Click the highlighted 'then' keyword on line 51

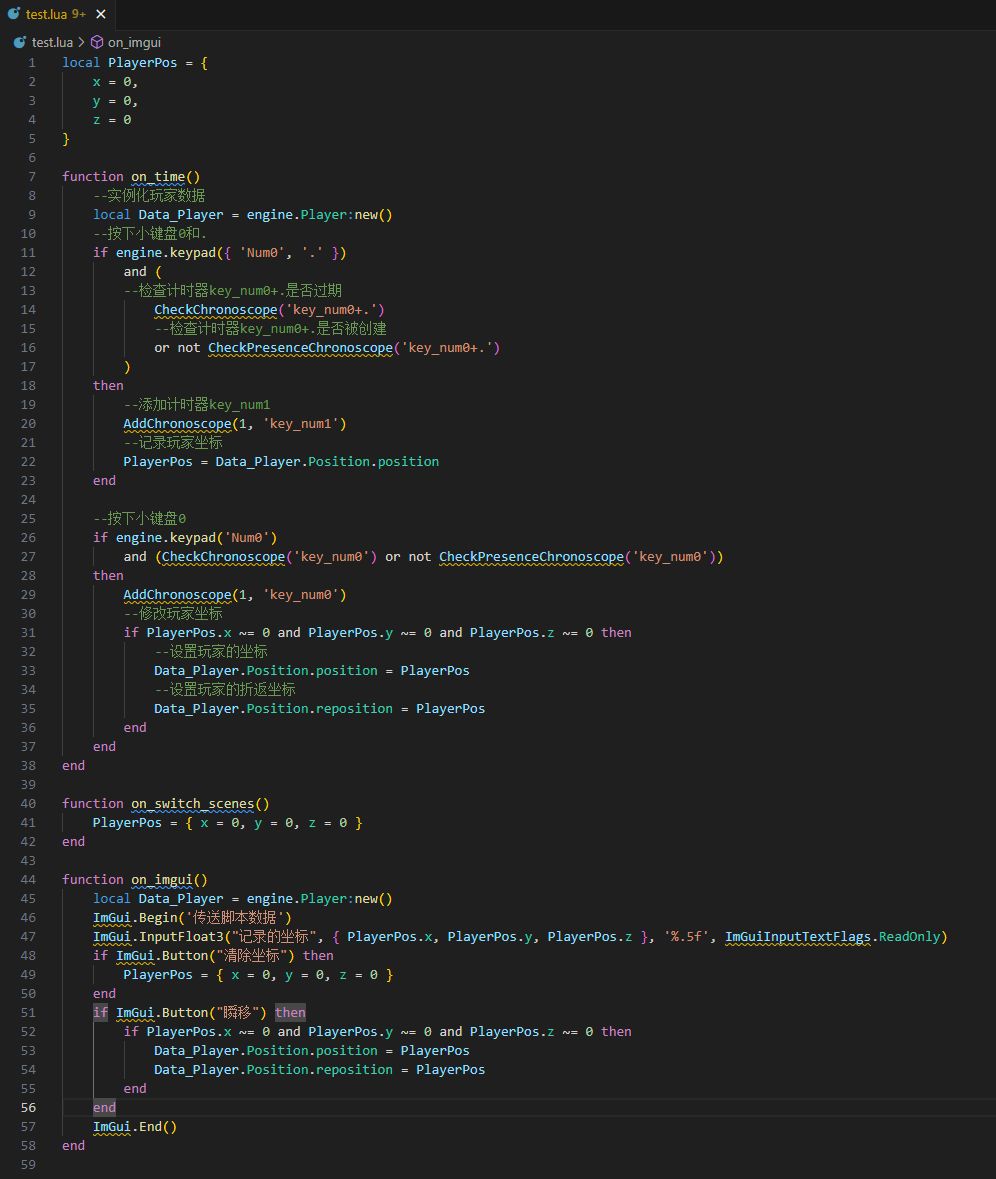(x=290, y=1012)
